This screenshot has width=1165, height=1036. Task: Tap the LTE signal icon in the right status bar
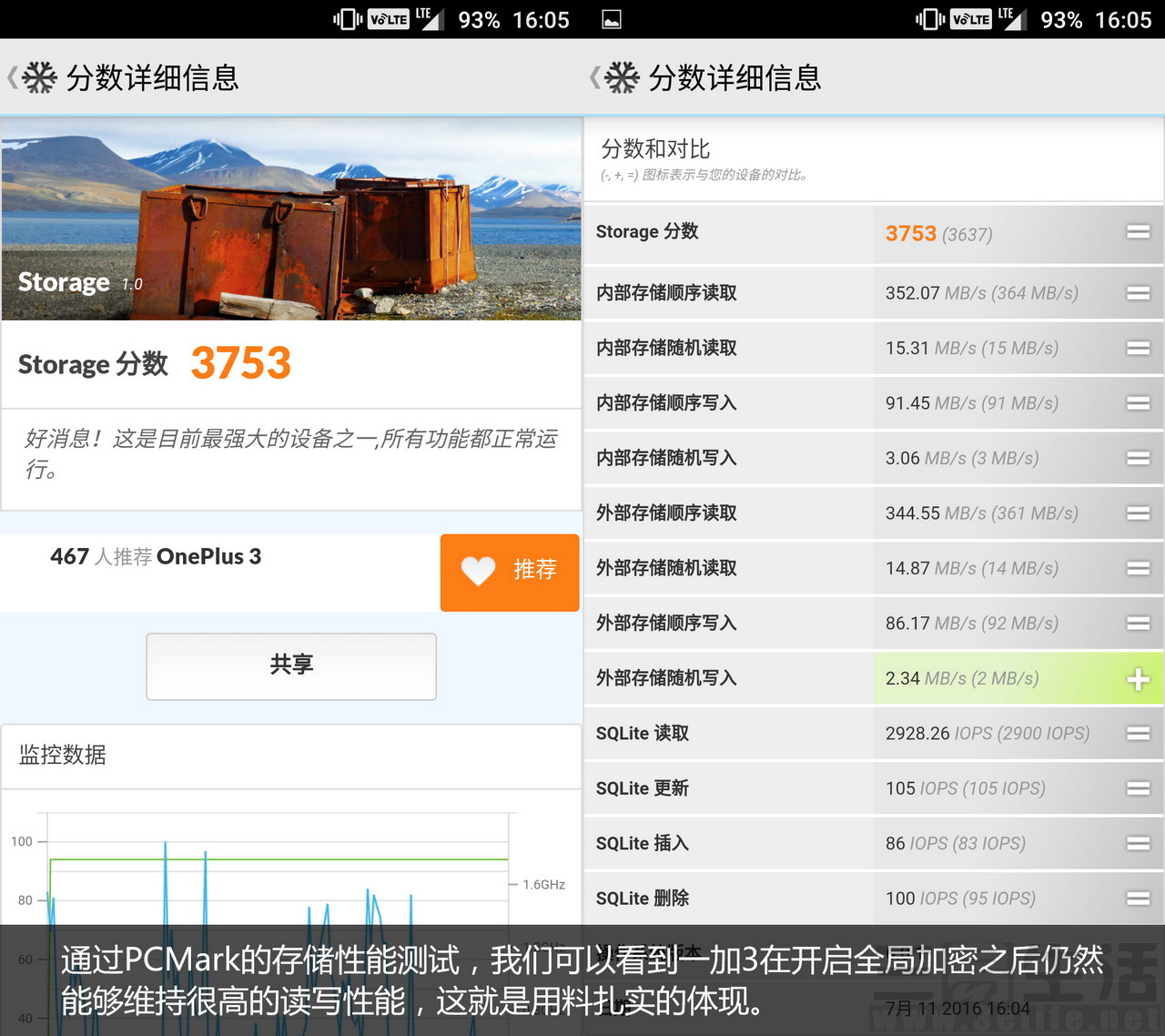1012,18
